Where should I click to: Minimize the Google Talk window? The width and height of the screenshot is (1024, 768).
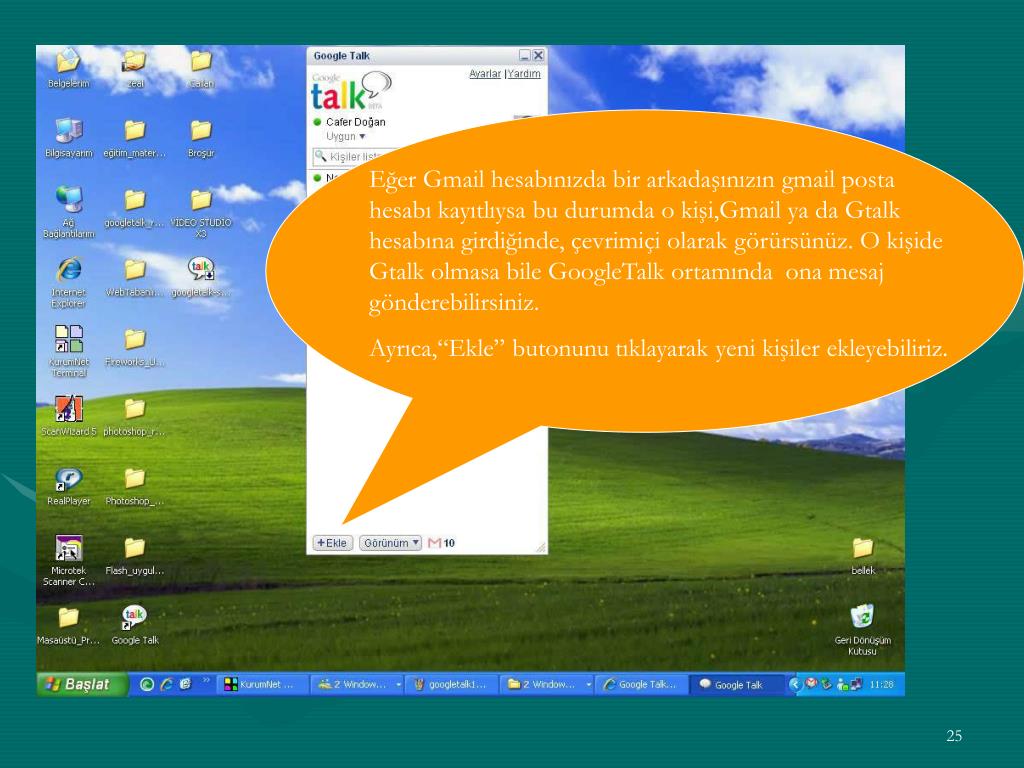(525, 56)
